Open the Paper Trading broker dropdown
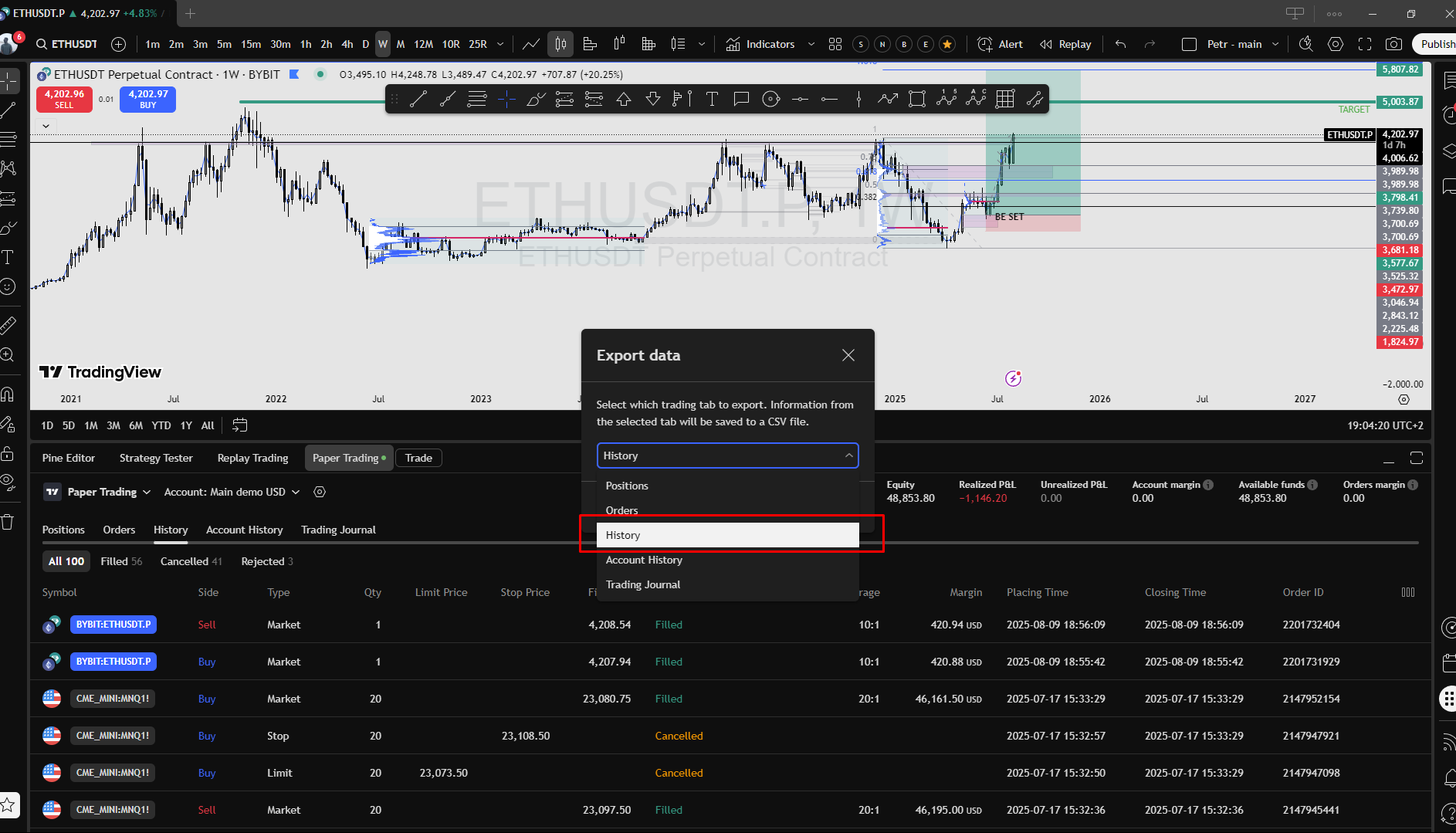The height and width of the screenshot is (833, 1456). (108, 492)
